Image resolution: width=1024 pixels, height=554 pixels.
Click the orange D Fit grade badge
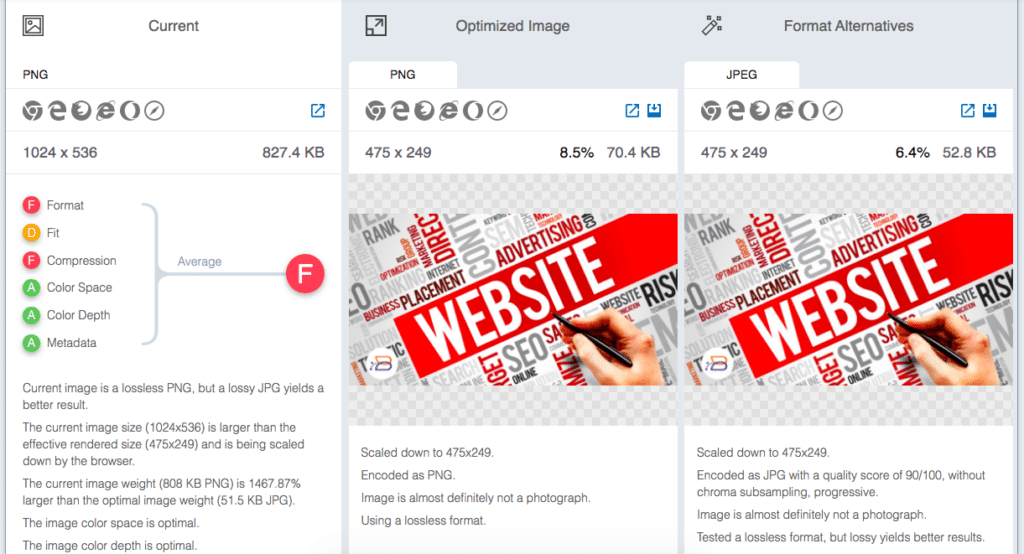pyautogui.click(x=31, y=233)
